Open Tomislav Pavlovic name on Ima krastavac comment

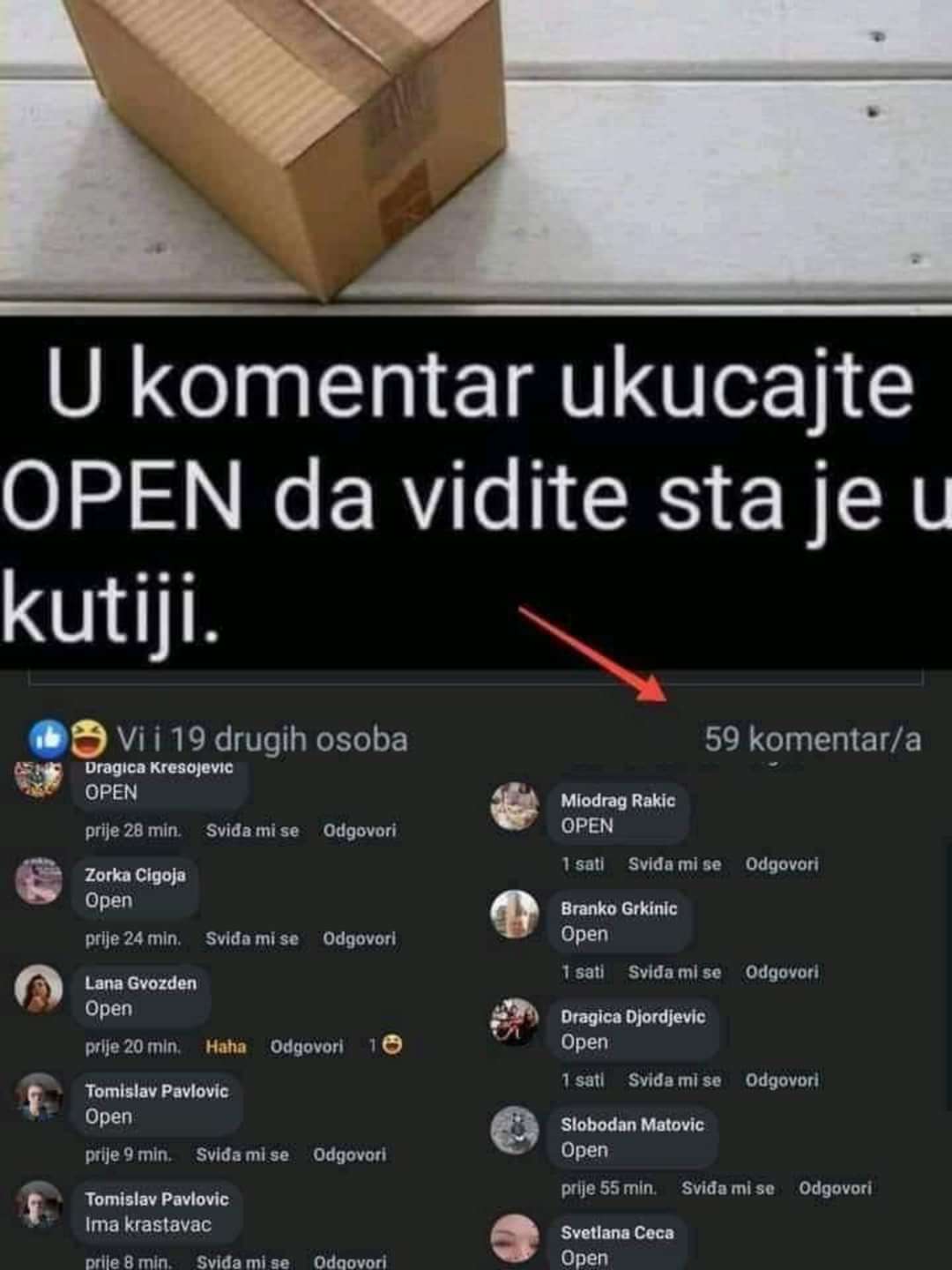157,1199
